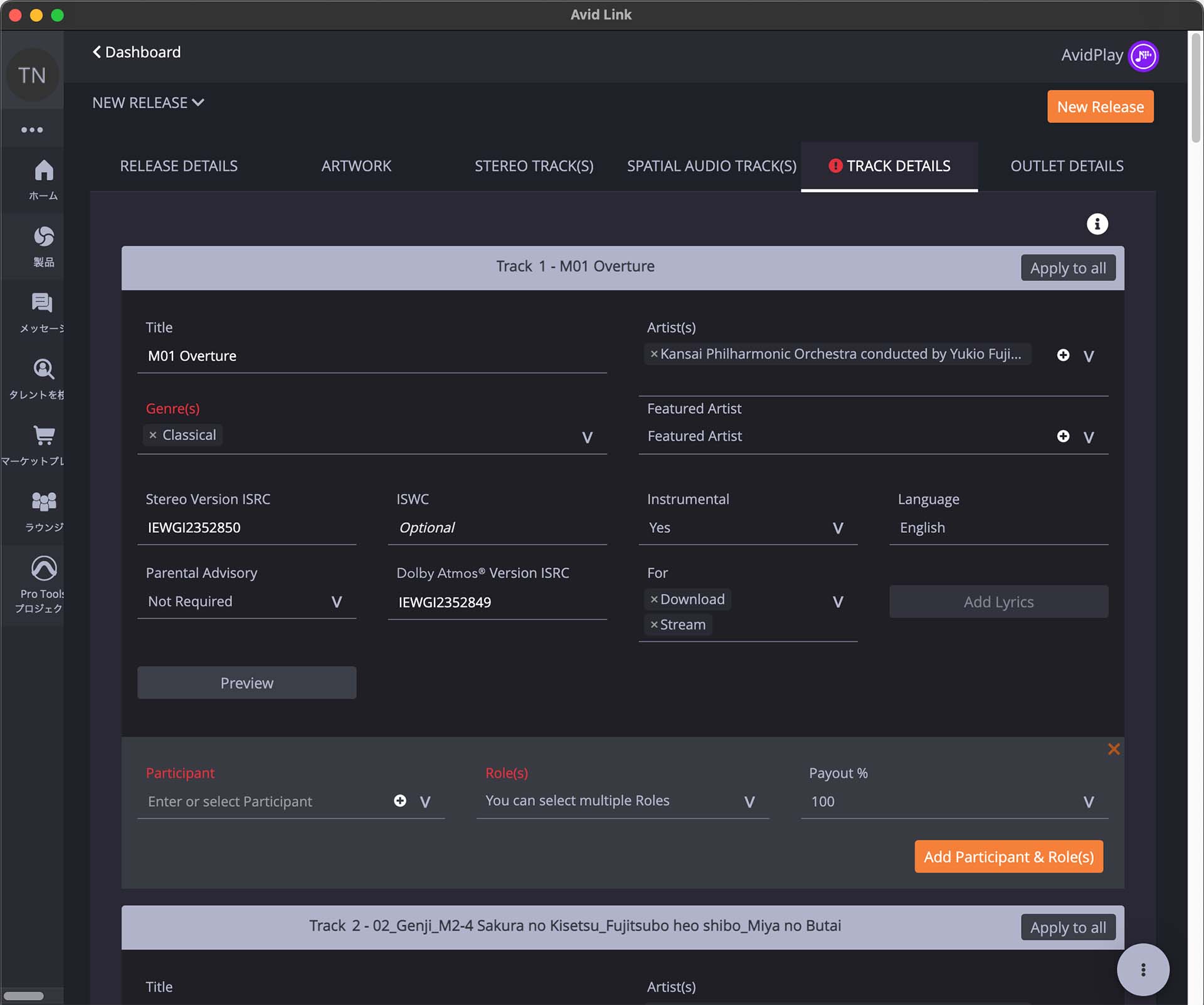This screenshot has width=1204, height=1005.
Task: Click the talent search magnifier icon
Action: coord(43,369)
